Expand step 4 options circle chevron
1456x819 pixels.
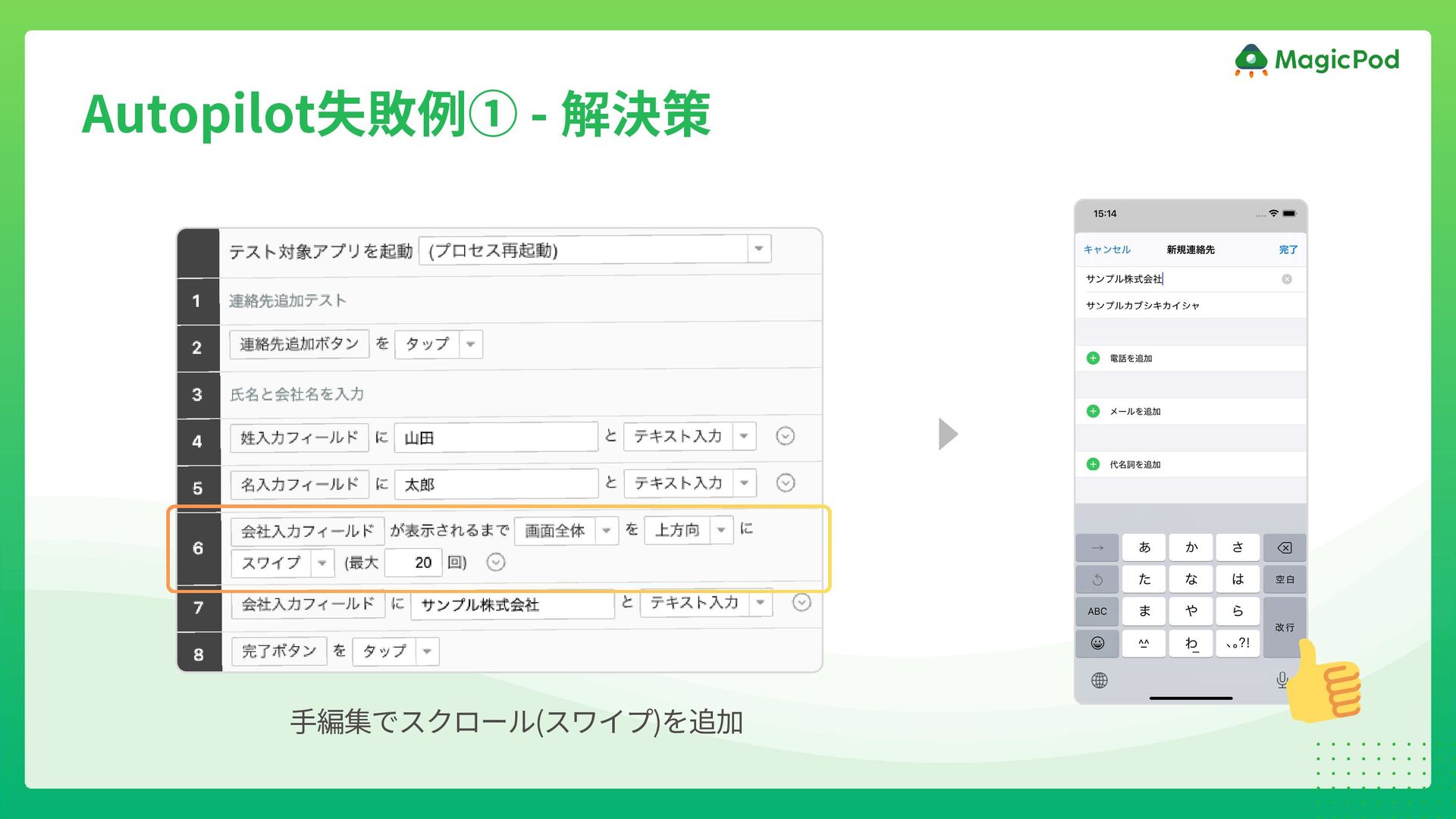click(786, 436)
